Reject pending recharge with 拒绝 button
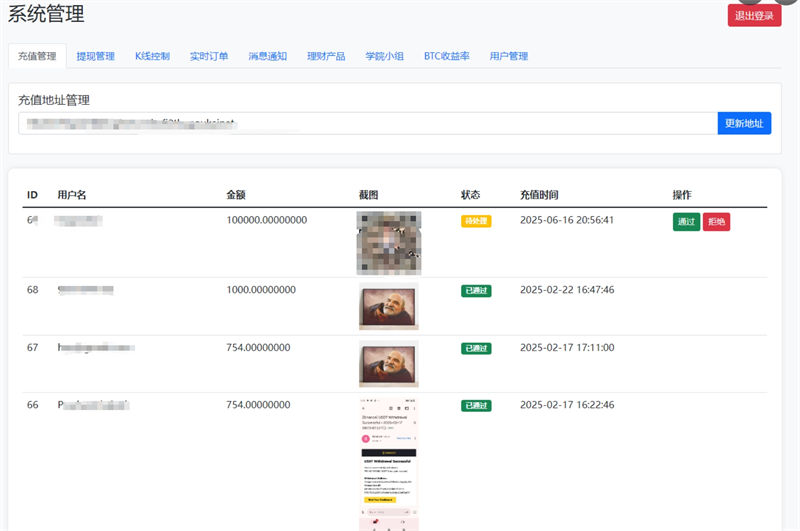The image size is (800, 531). (717, 222)
